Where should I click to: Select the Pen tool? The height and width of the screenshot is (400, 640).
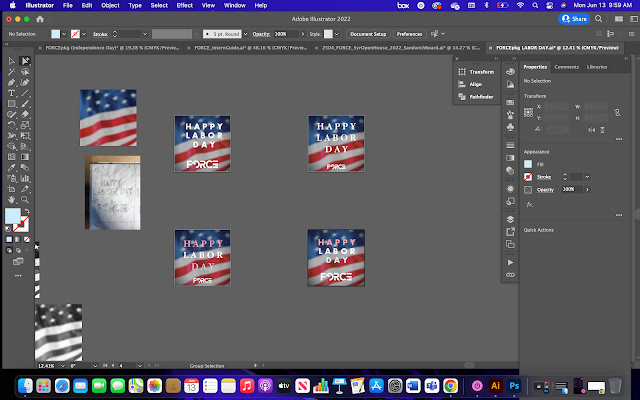tap(11, 82)
